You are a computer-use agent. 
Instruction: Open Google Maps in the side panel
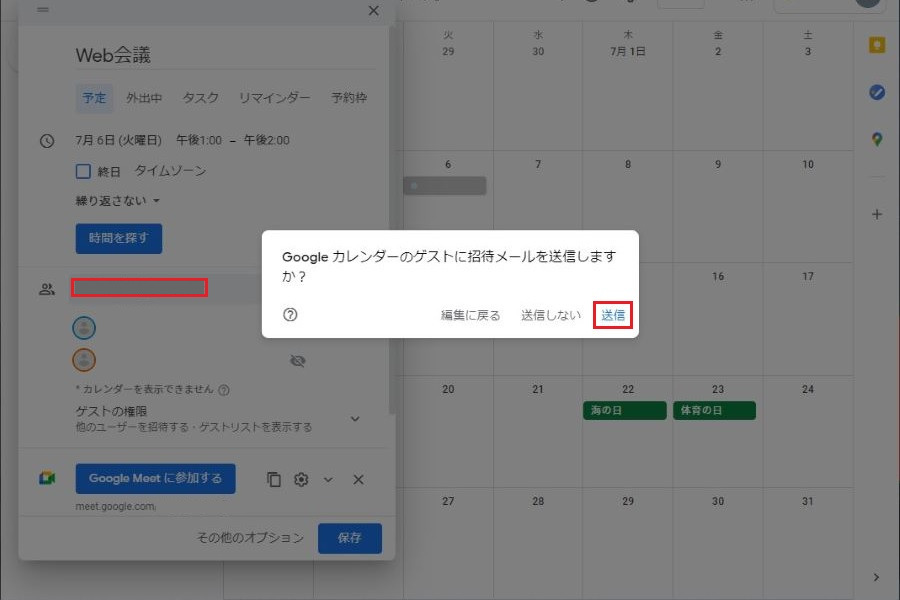[x=877, y=139]
